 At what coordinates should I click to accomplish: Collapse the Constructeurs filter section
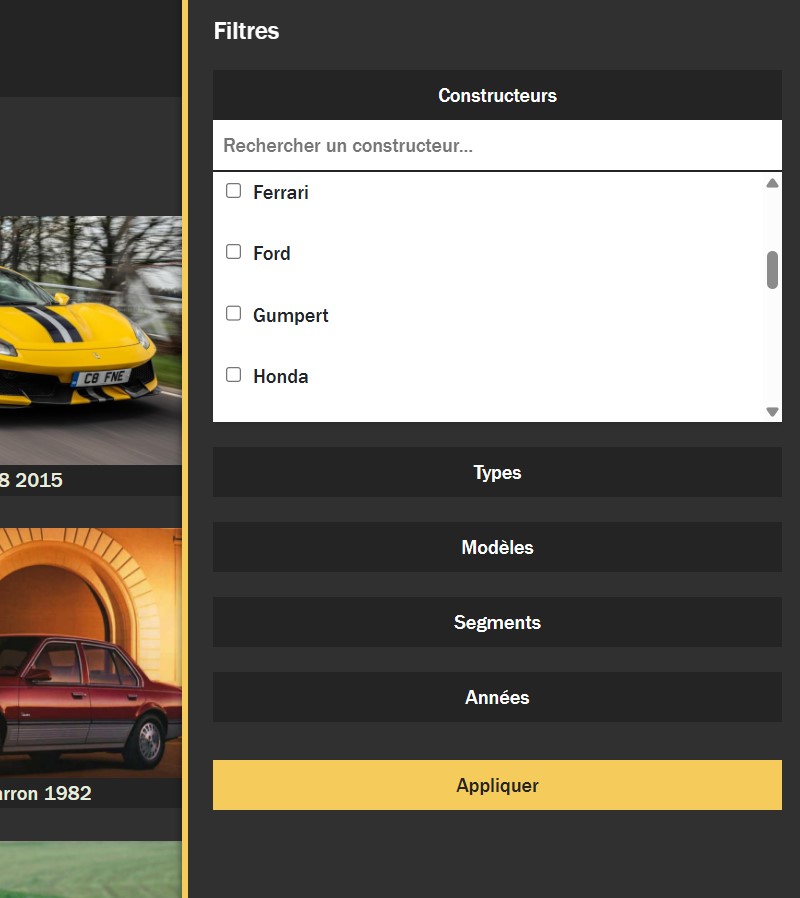[x=497, y=96]
